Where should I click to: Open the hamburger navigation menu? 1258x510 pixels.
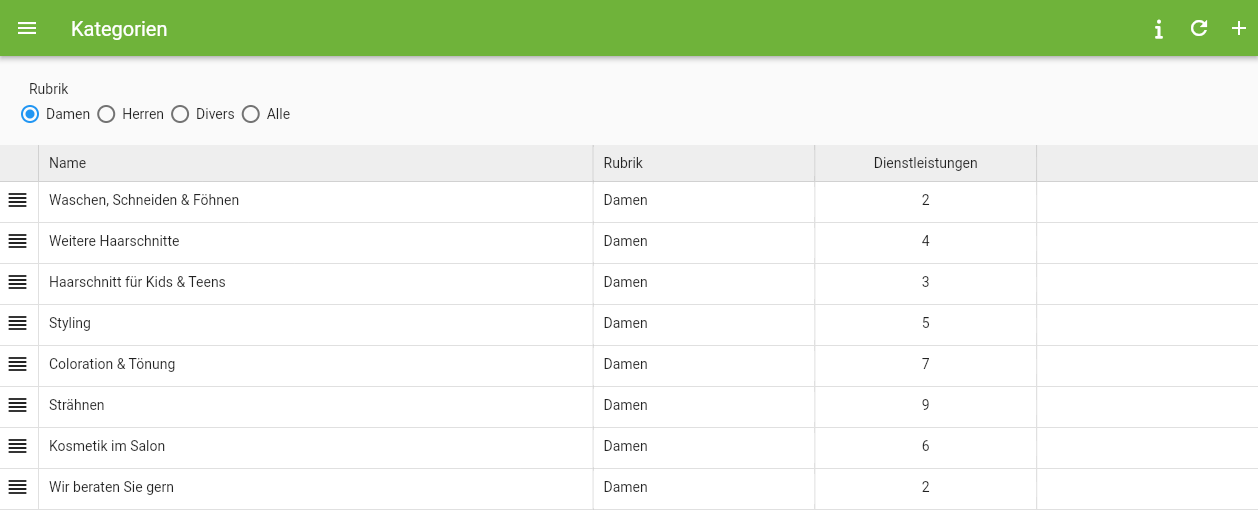pos(27,29)
